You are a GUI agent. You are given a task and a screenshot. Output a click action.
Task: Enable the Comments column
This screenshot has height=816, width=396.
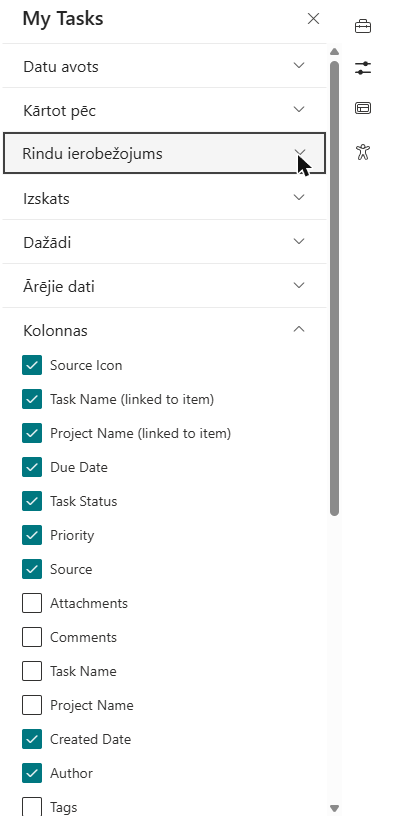pos(32,637)
